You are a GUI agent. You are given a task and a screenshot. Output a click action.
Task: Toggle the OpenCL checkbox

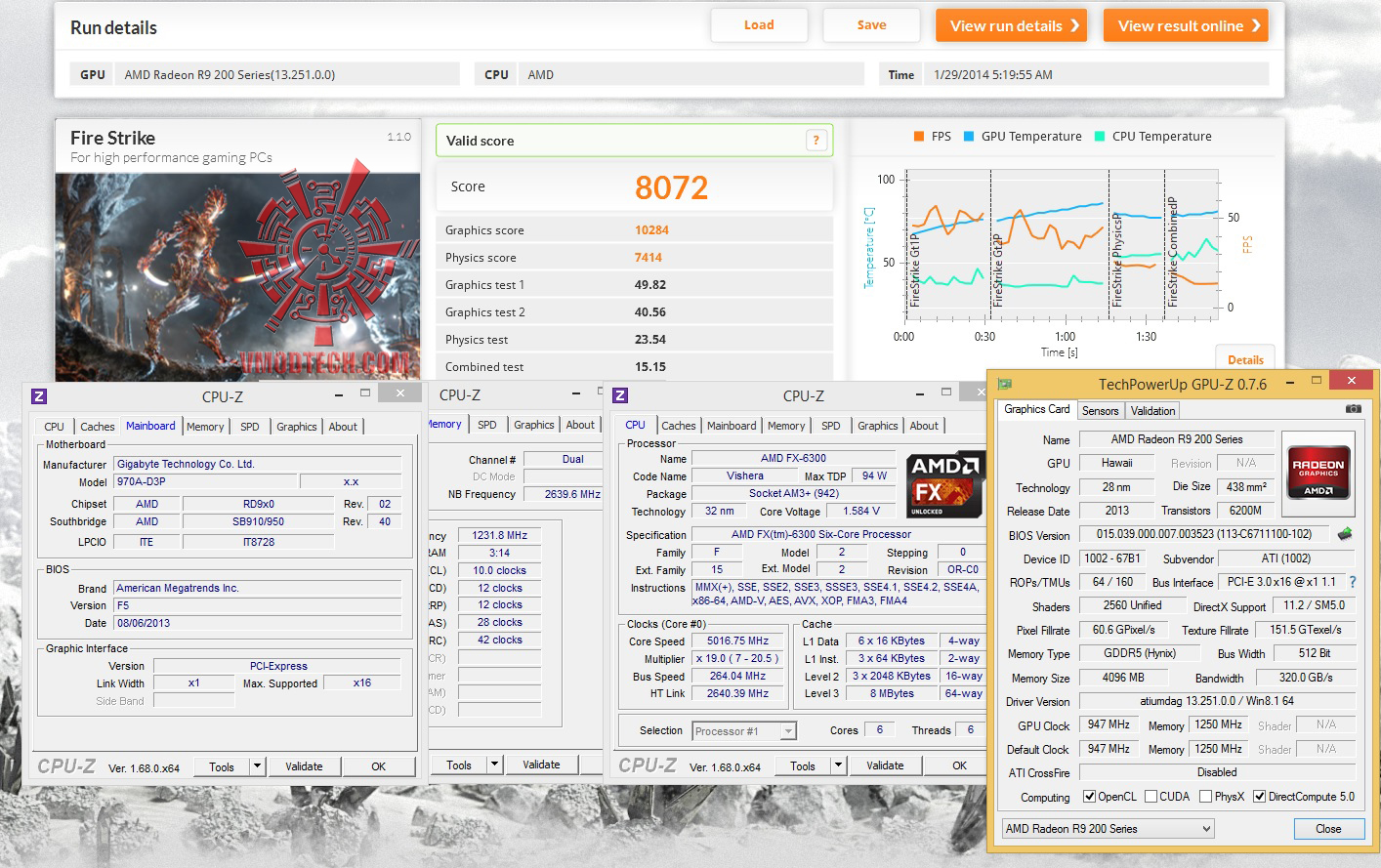pos(1089,797)
